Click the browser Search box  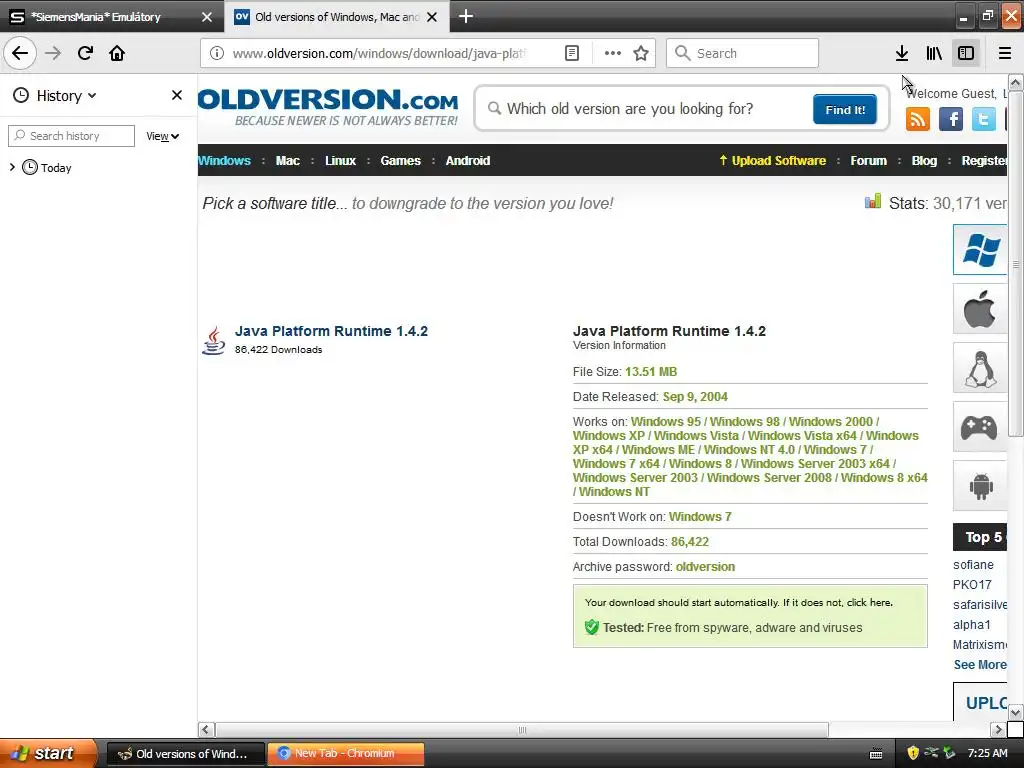pos(742,53)
